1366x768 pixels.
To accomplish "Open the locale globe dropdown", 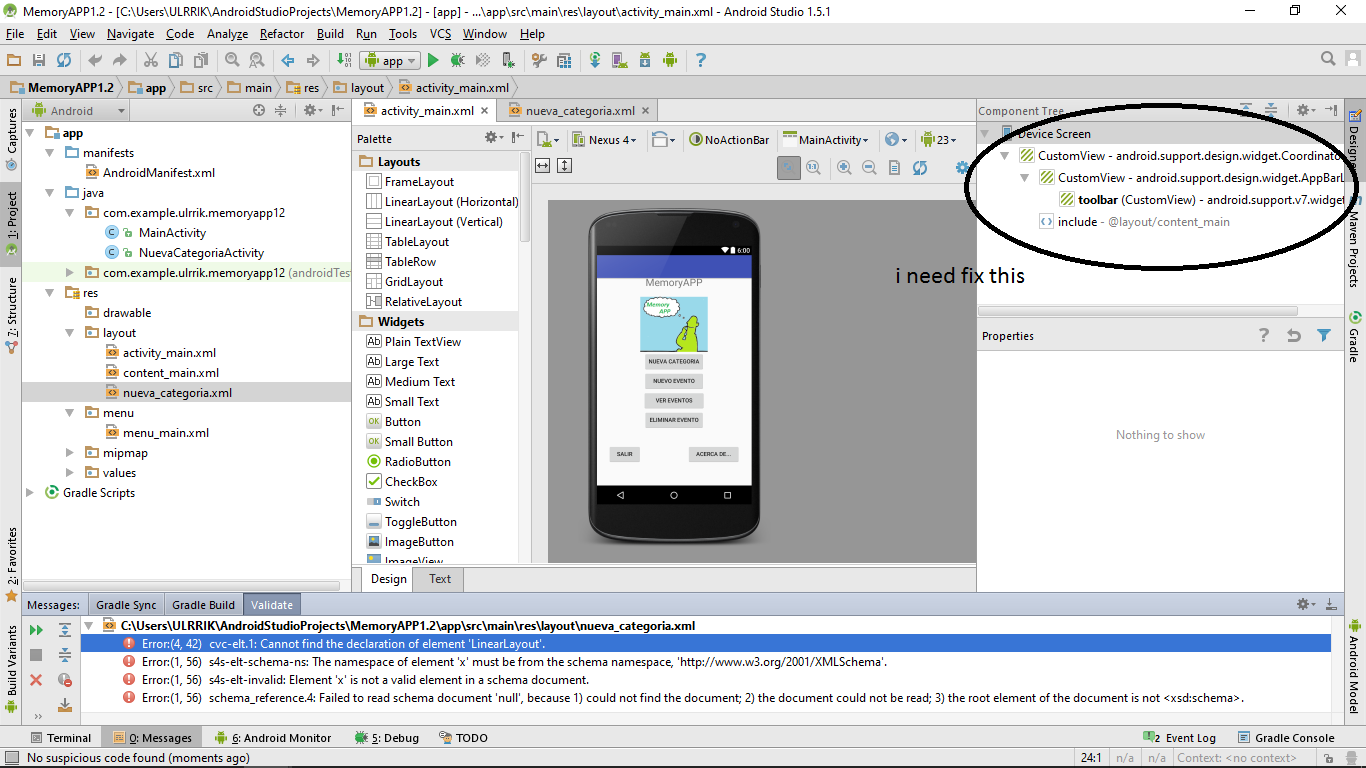I will pos(896,140).
